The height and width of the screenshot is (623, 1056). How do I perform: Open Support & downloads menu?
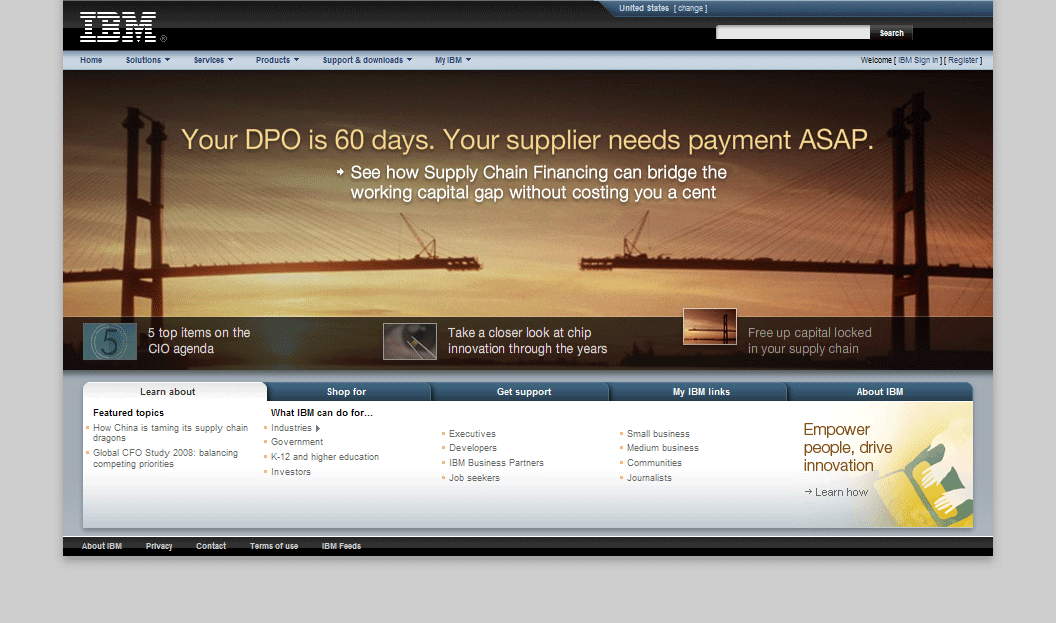[x=368, y=60]
